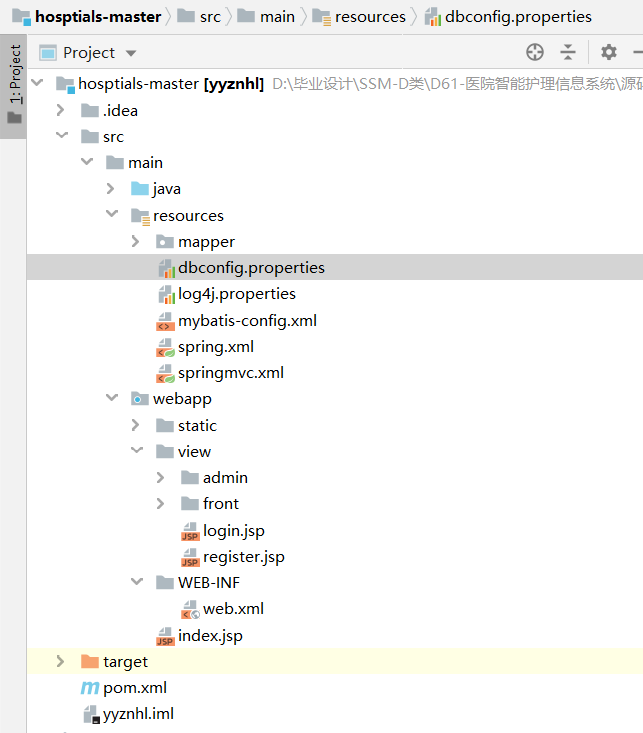Image resolution: width=643 pixels, height=733 pixels.
Task: Select the yyznhl.iml file
Action: click(x=138, y=714)
